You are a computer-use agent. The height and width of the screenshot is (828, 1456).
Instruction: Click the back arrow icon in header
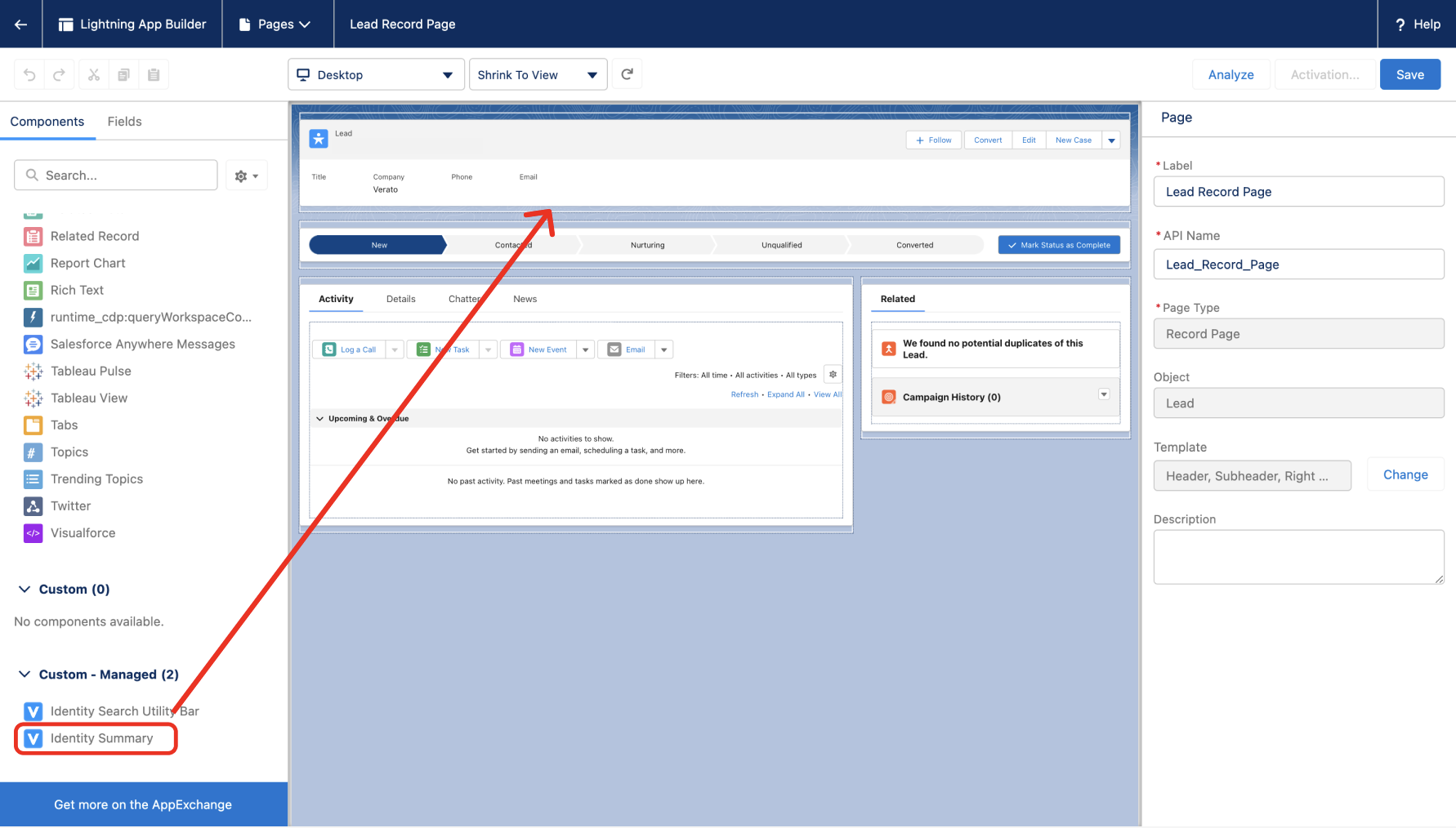(20, 24)
